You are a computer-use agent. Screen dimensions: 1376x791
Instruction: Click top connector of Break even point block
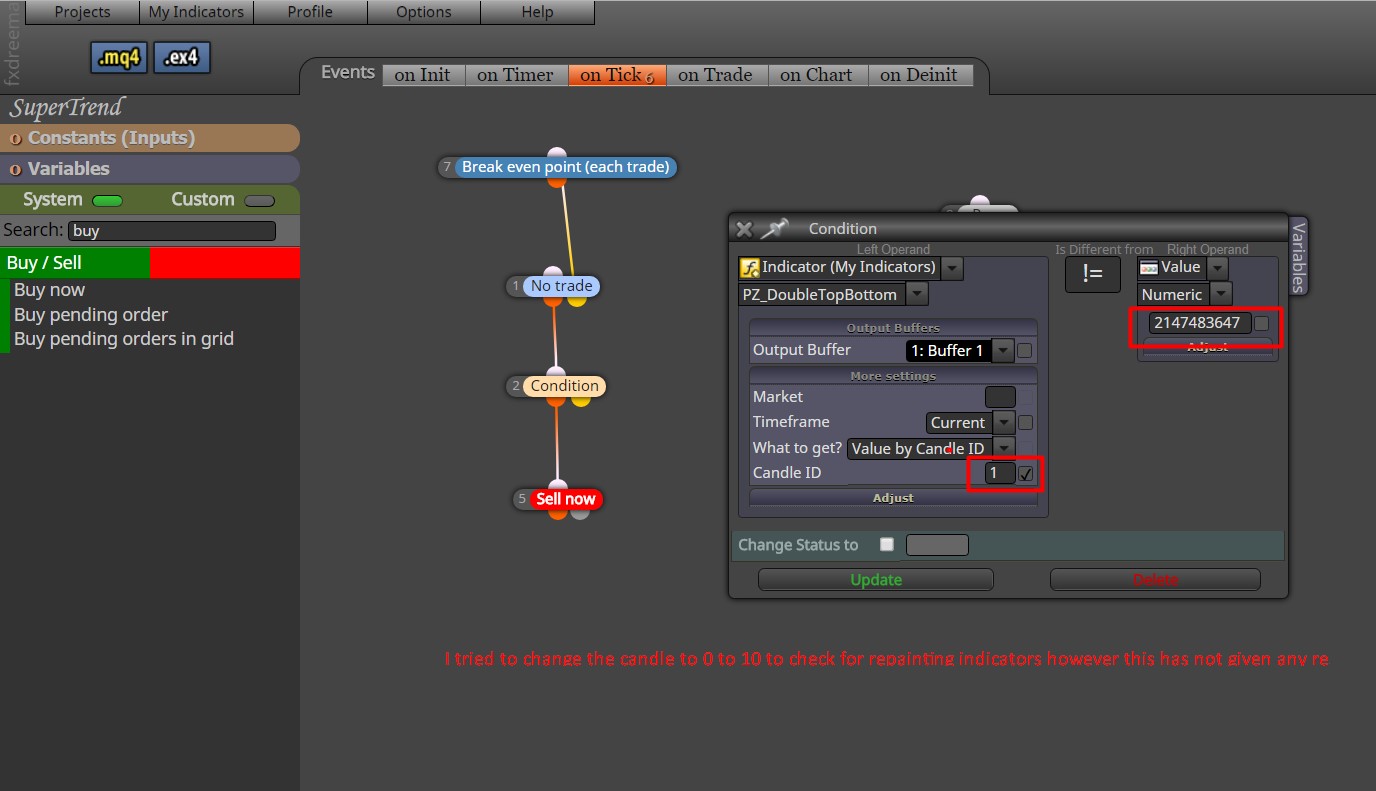click(x=557, y=153)
